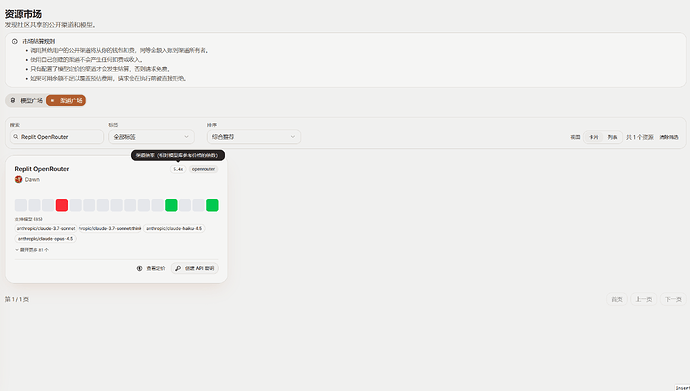This screenshot has height=391, width=690.
Task: Click the 资源市场 page heading
Action: [23, 14]
